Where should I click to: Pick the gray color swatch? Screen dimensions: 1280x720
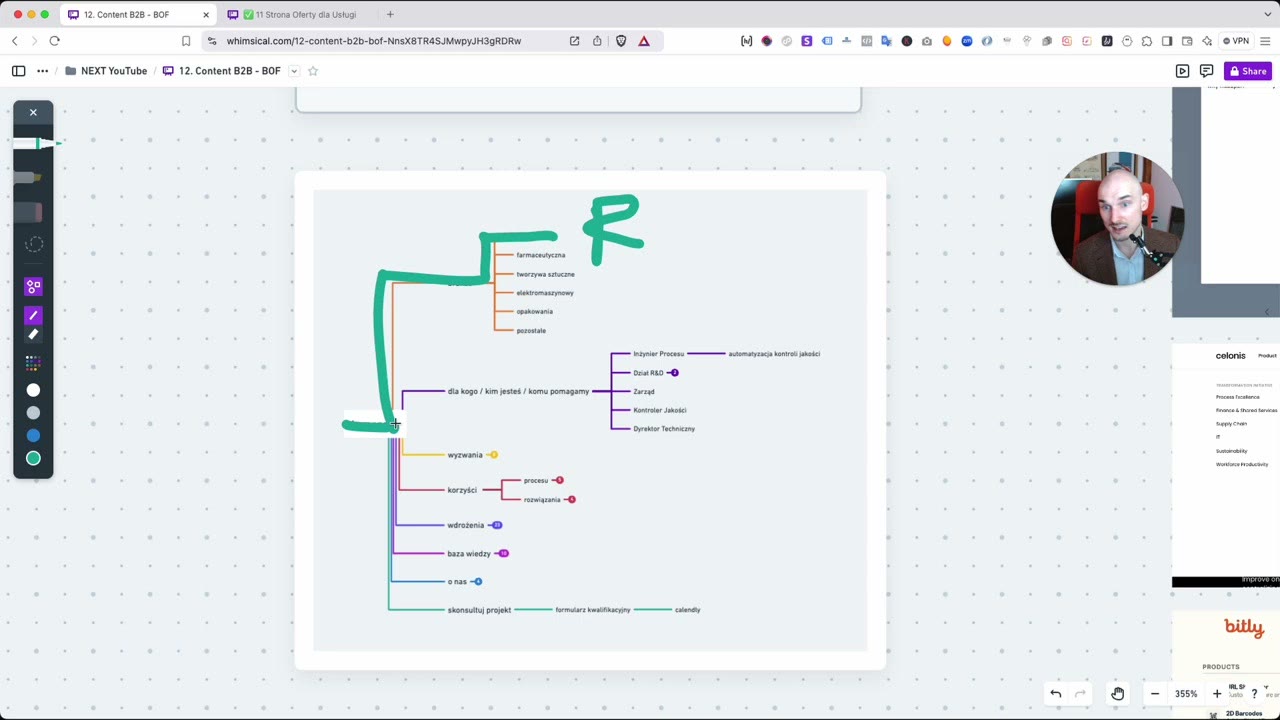point(33,413)
